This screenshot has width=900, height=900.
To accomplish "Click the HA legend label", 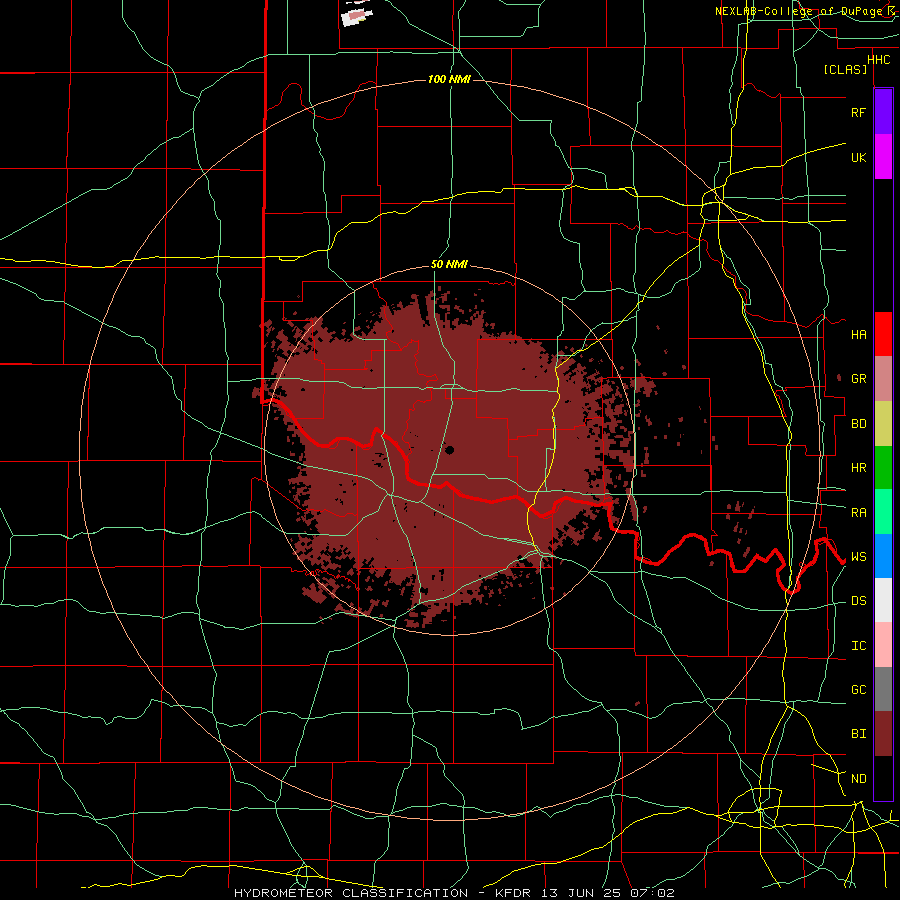I will click(858, 334).
